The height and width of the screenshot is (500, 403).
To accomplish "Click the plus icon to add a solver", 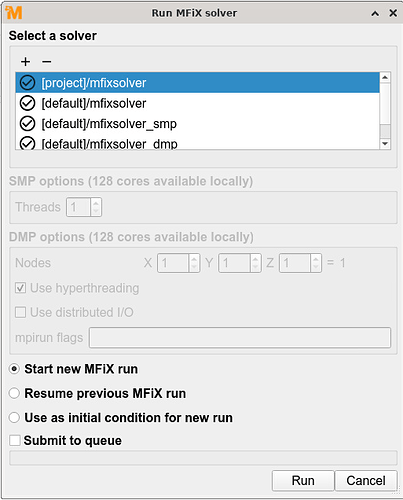I will coord(25,62).
